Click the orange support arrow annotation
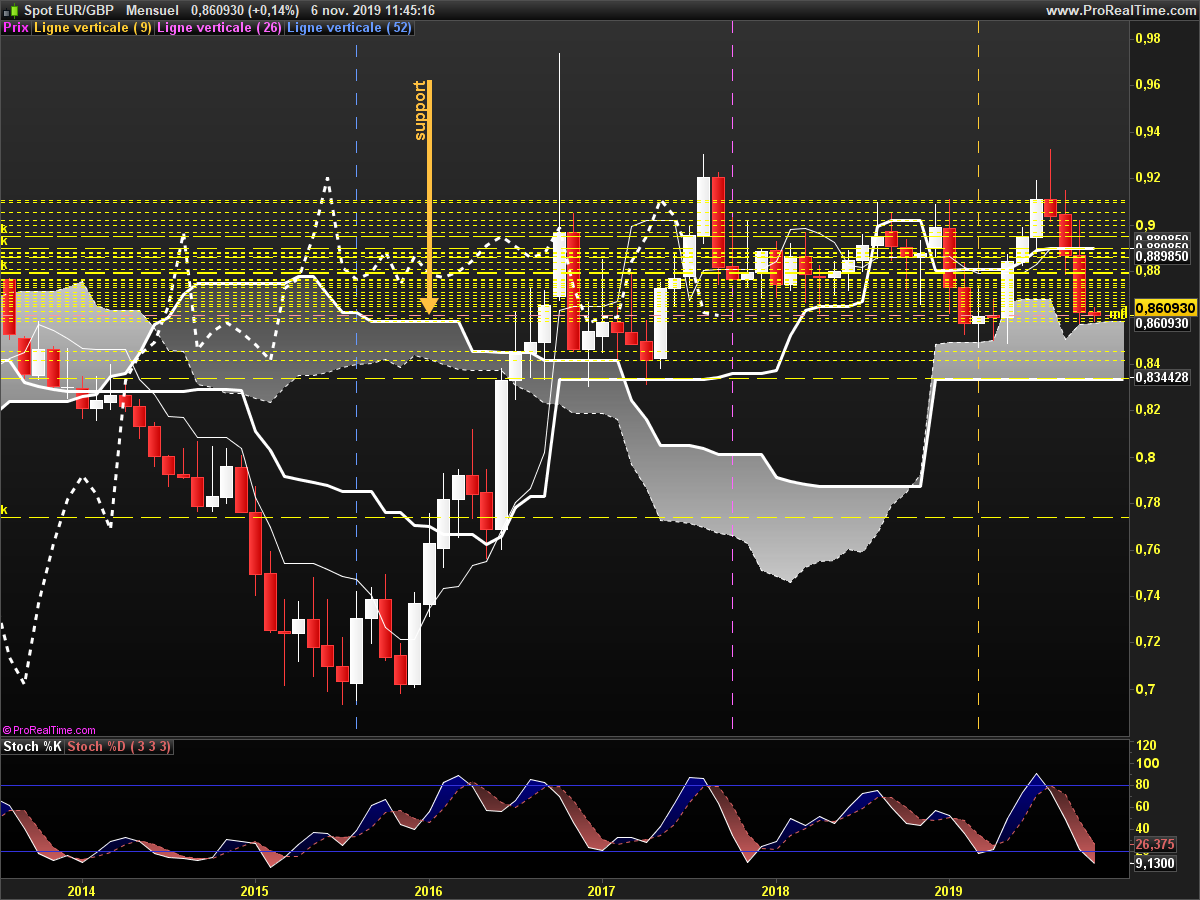The width and height of the screenshot is (1200, 900). (x=428, y=200)
